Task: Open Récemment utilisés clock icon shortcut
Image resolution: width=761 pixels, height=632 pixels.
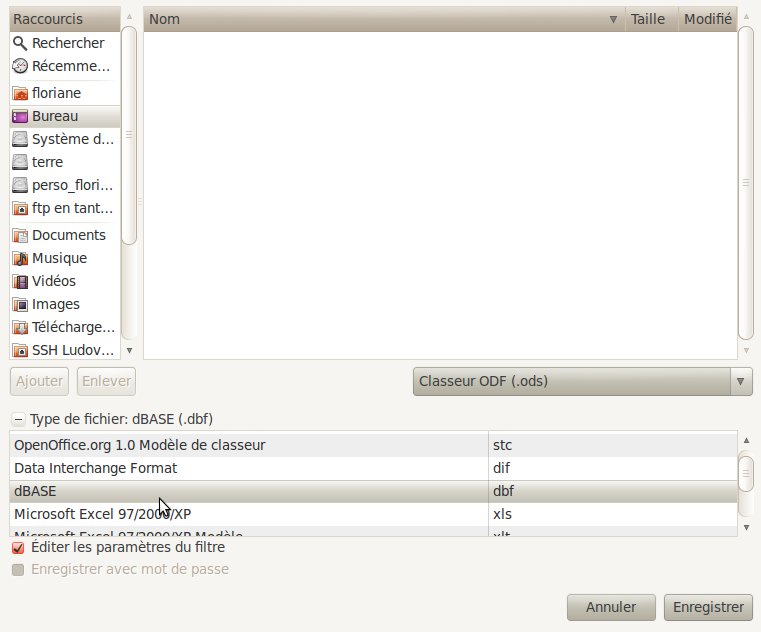Action: 20,66
